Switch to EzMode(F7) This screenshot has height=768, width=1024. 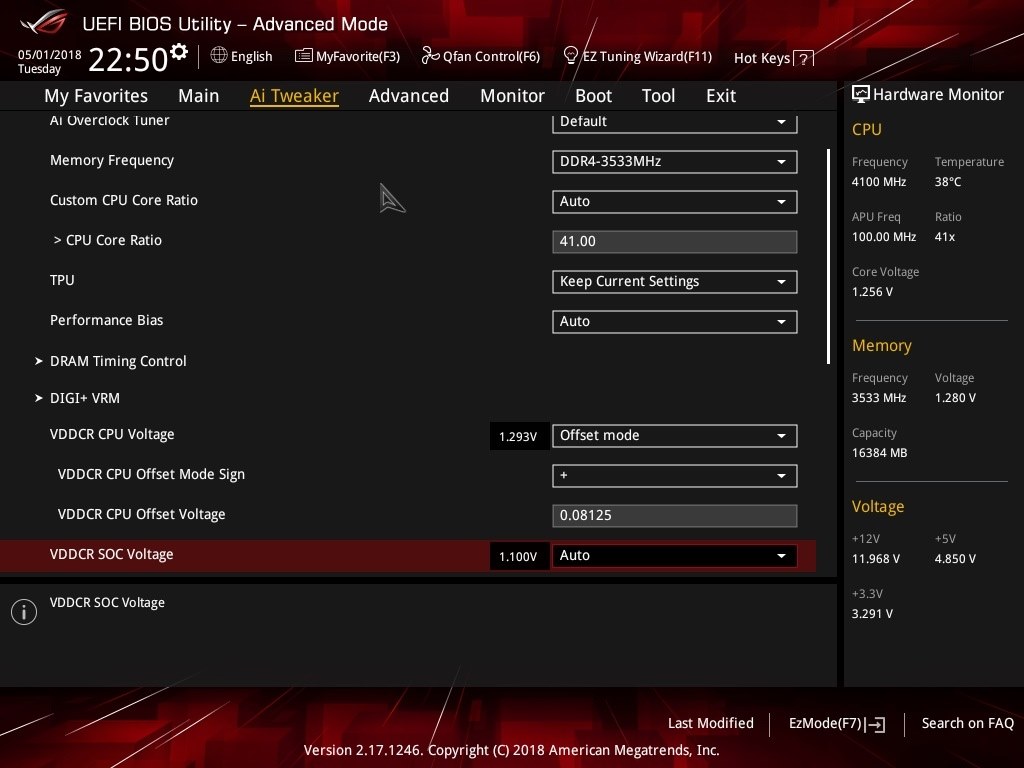[837, 724]
